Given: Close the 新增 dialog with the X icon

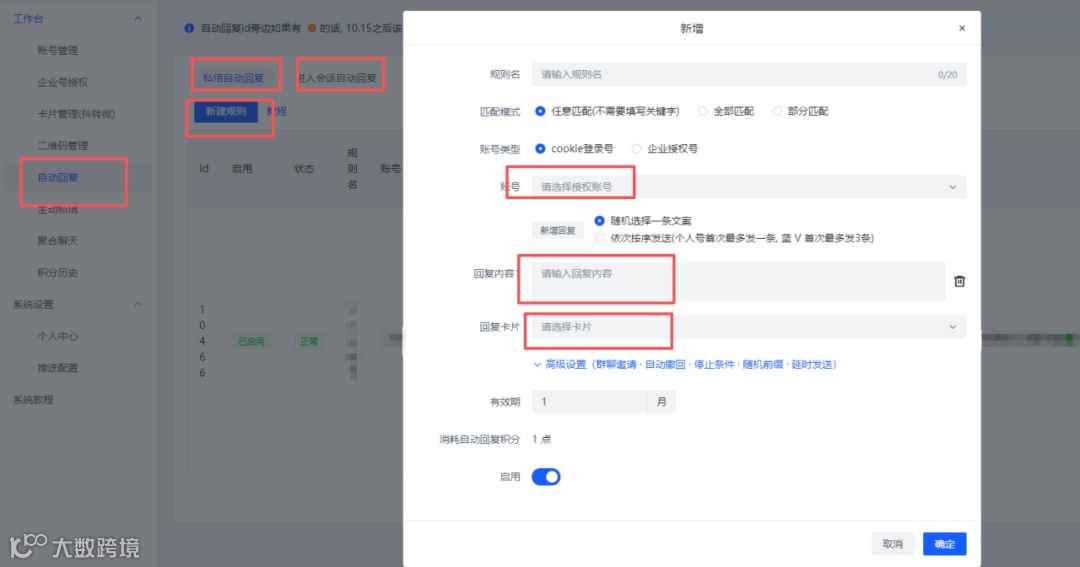Looking at the screenshot, I should click(962, 28).
